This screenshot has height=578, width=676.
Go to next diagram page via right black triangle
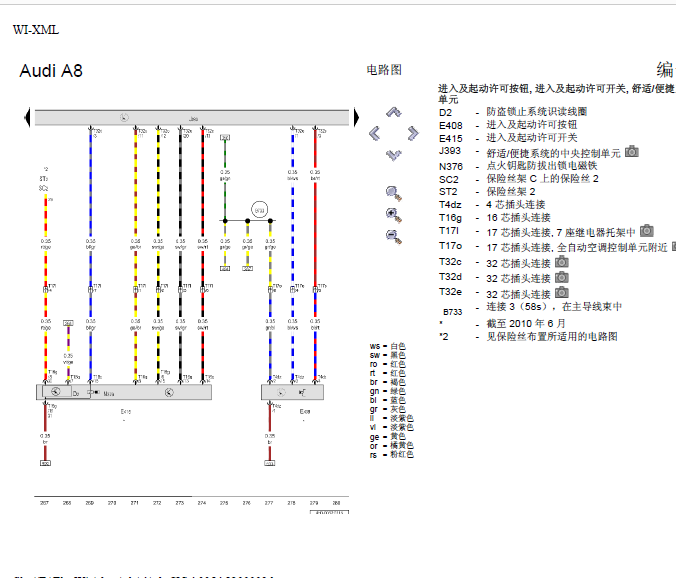[x=357, y=117]
